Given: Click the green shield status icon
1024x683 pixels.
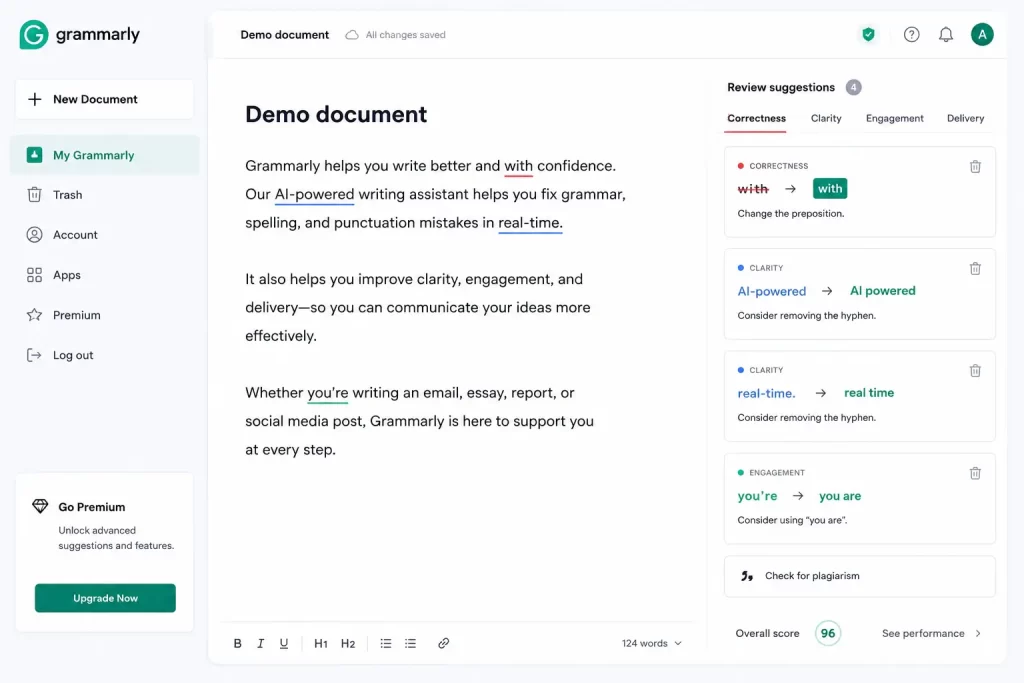Looking at the screenshot, I should 868,35.
